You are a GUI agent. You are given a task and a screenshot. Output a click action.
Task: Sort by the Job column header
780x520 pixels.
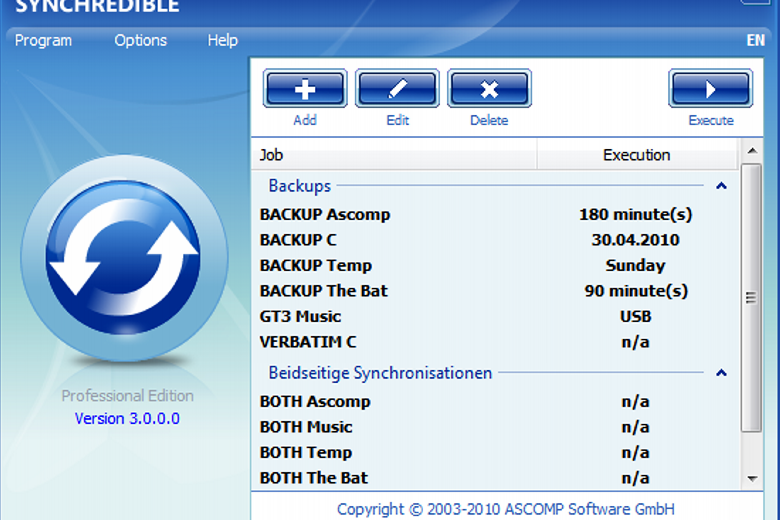(x=394, y=155)
